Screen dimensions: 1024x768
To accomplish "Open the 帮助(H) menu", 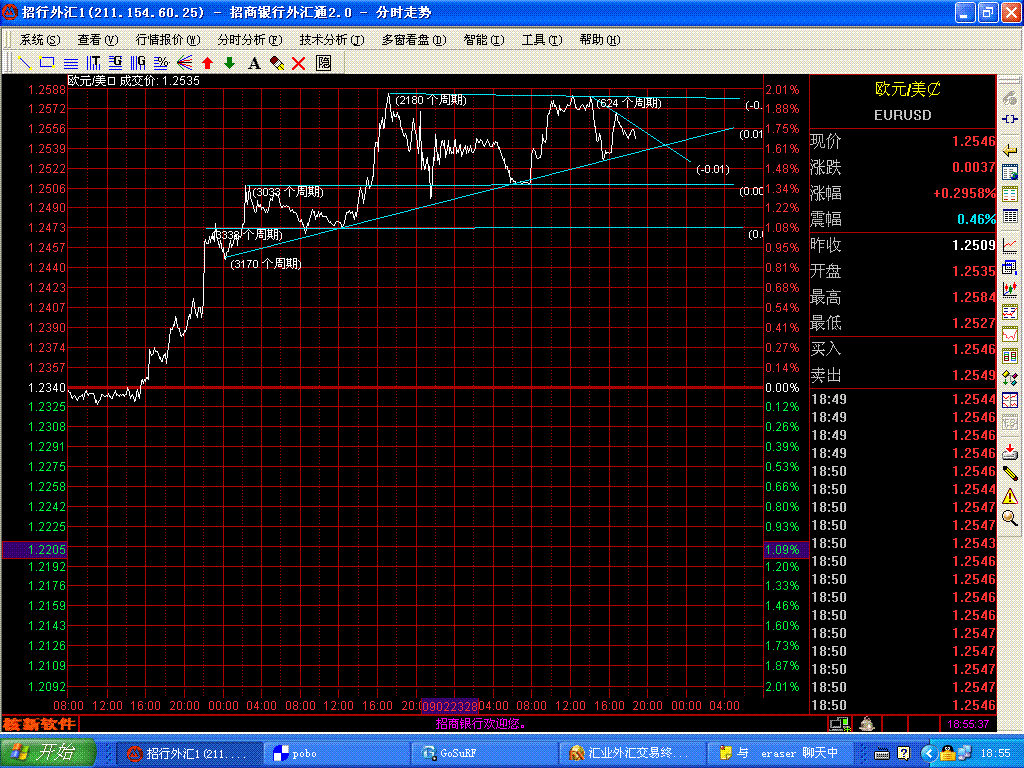I will [600, 40].
